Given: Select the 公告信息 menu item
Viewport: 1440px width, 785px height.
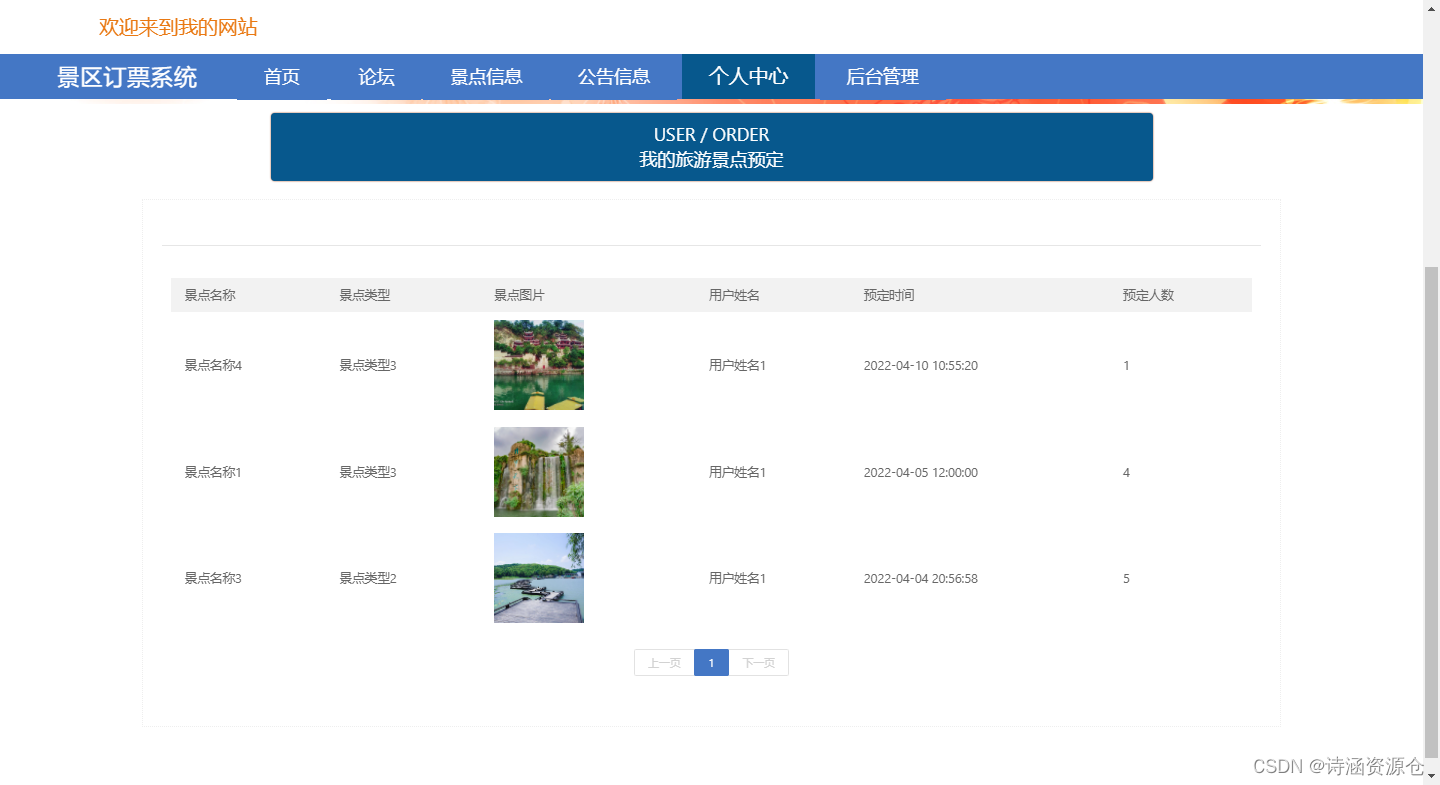Looking at the screenshot, I should 614,77.
